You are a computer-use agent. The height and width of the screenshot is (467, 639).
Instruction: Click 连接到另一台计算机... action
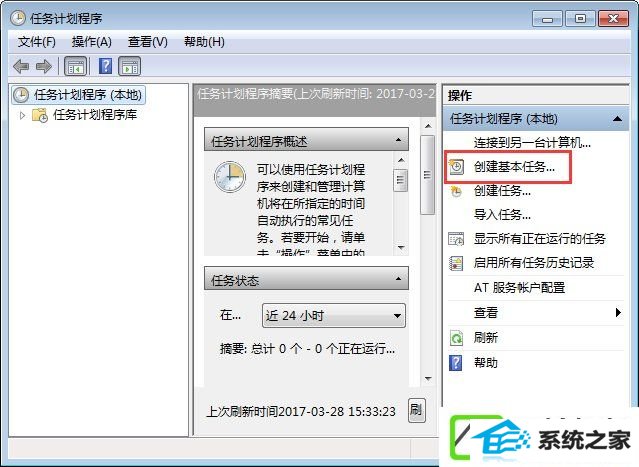[x=532, y=143]
